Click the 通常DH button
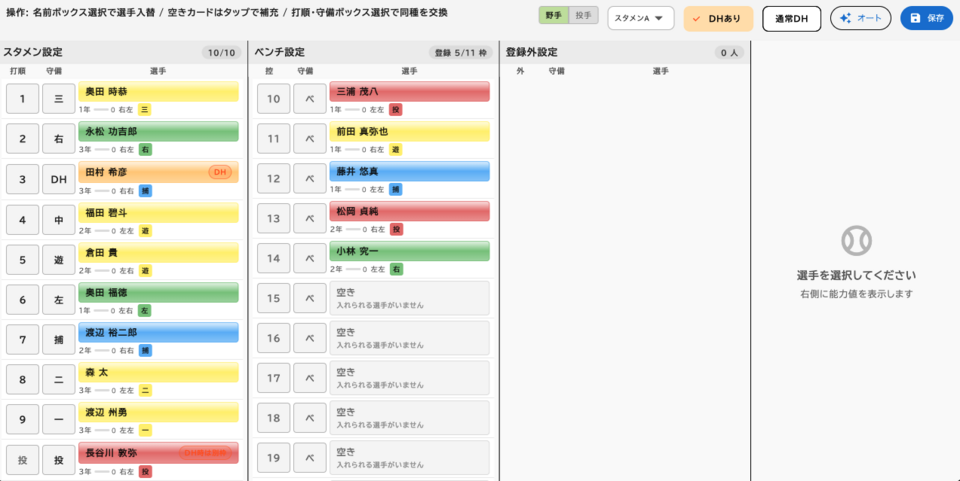This screenshot has height=481, width=960. [791, 18]
